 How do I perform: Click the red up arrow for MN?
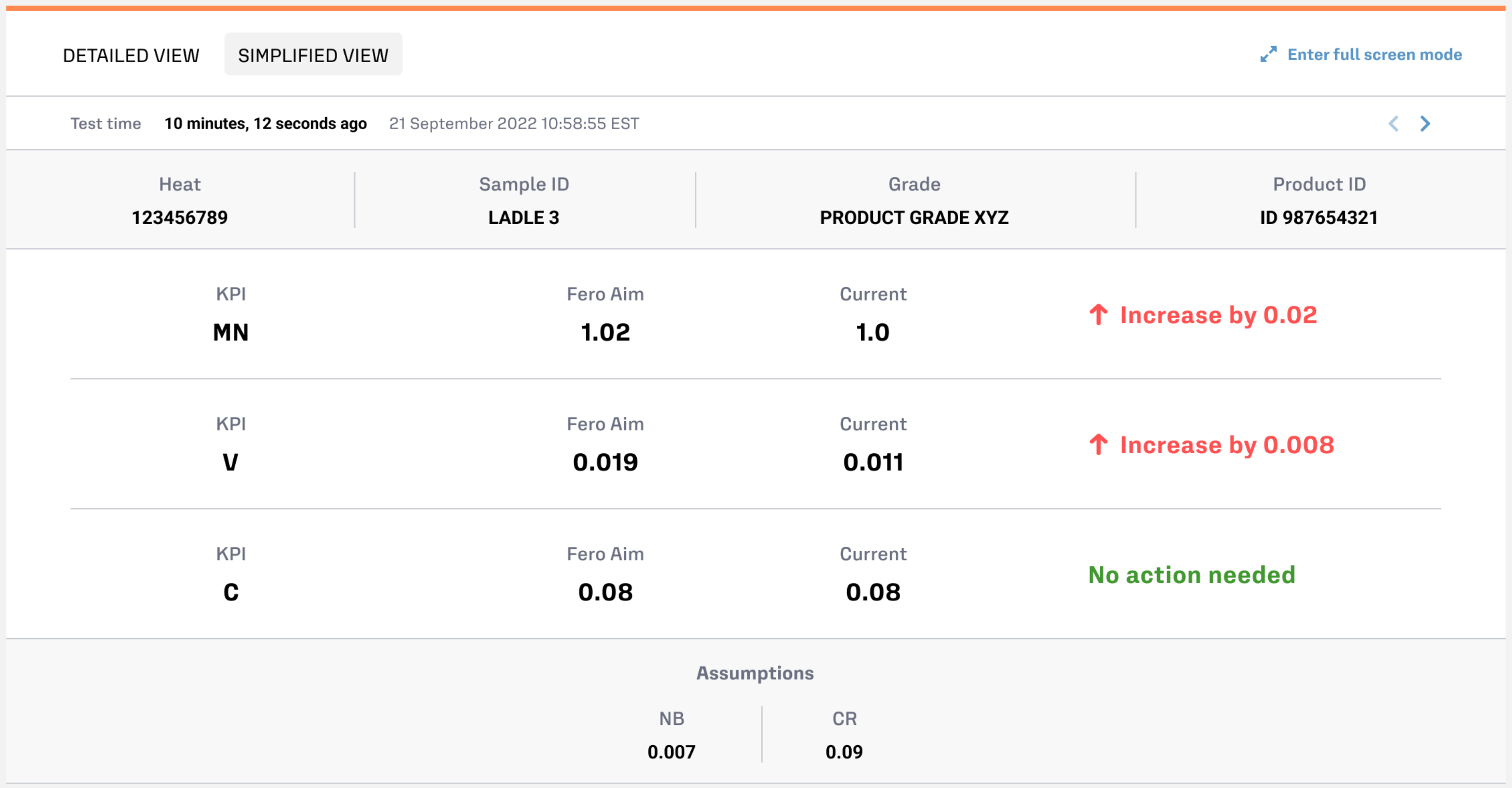pos(1098,315)
